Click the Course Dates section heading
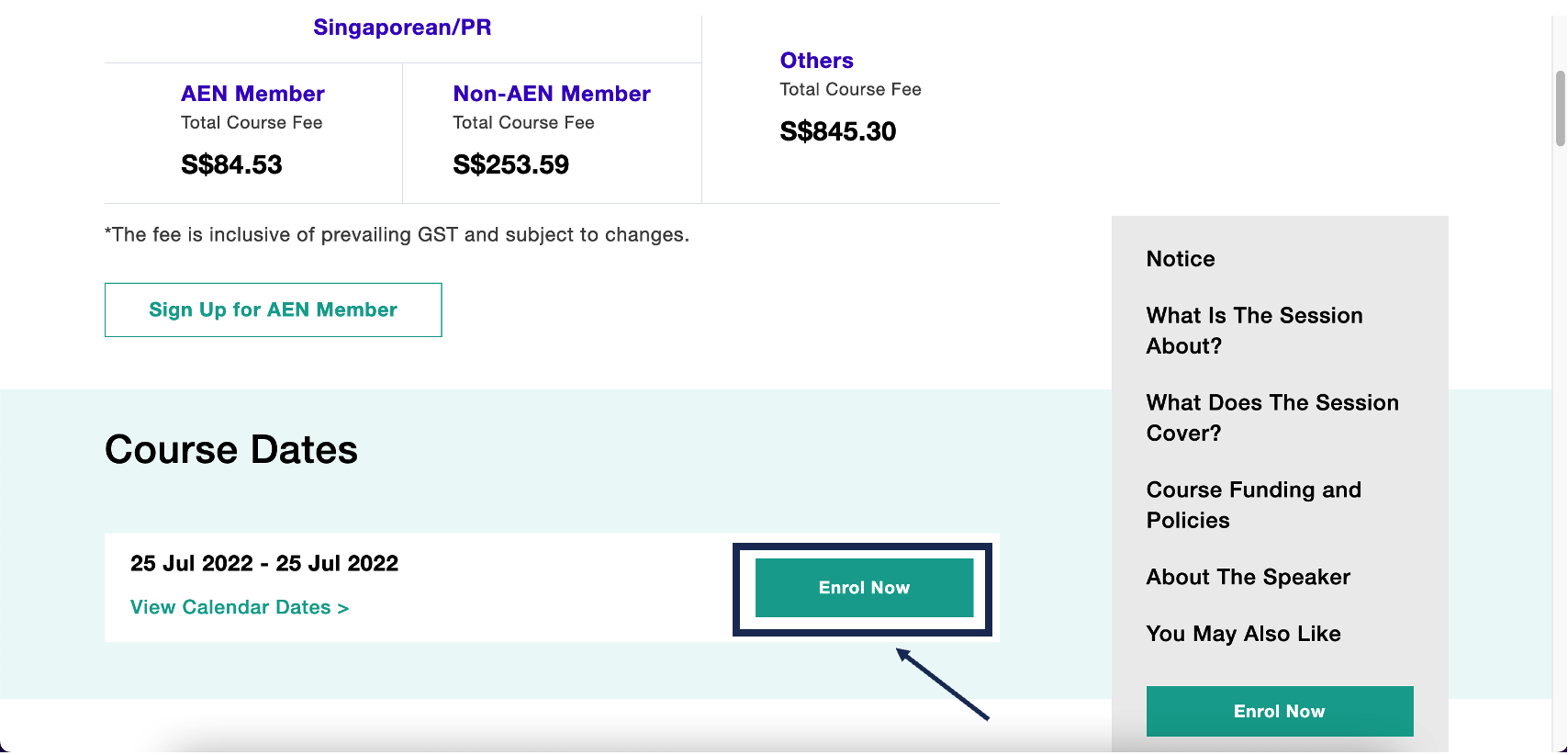 231,450
